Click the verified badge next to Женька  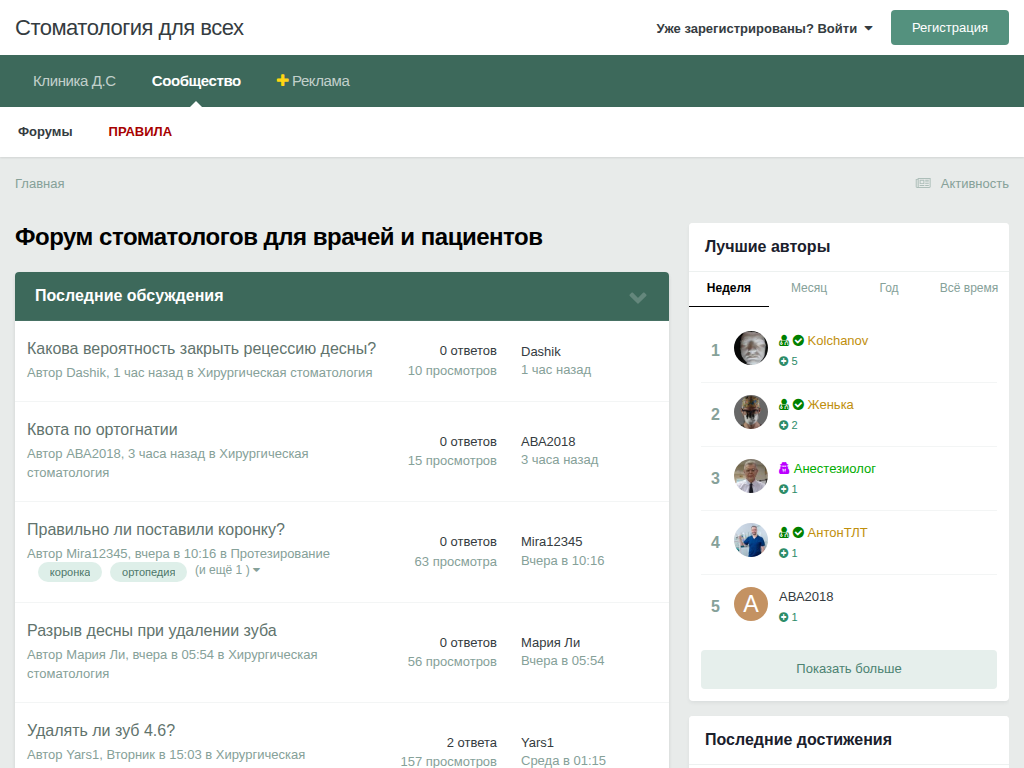click(x=798, y=405)
